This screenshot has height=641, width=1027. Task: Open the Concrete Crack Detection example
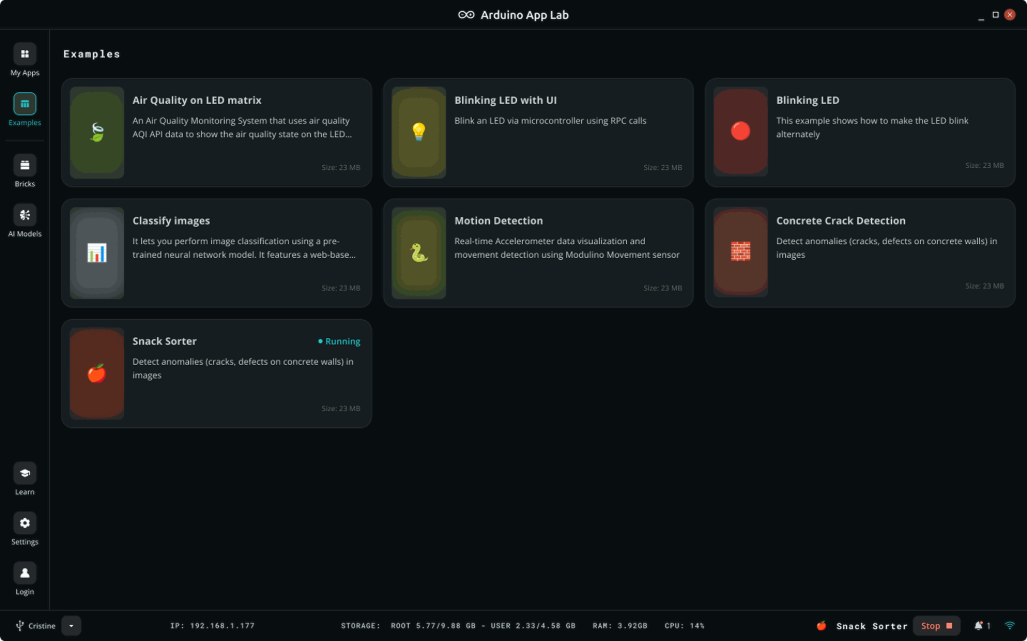pyautogui.click(x=860, y=253)
